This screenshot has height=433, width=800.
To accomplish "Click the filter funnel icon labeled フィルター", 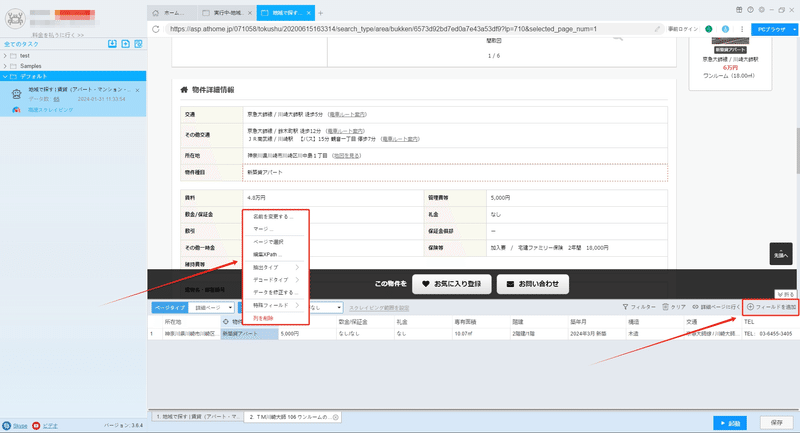I will [x=625, y=307].
